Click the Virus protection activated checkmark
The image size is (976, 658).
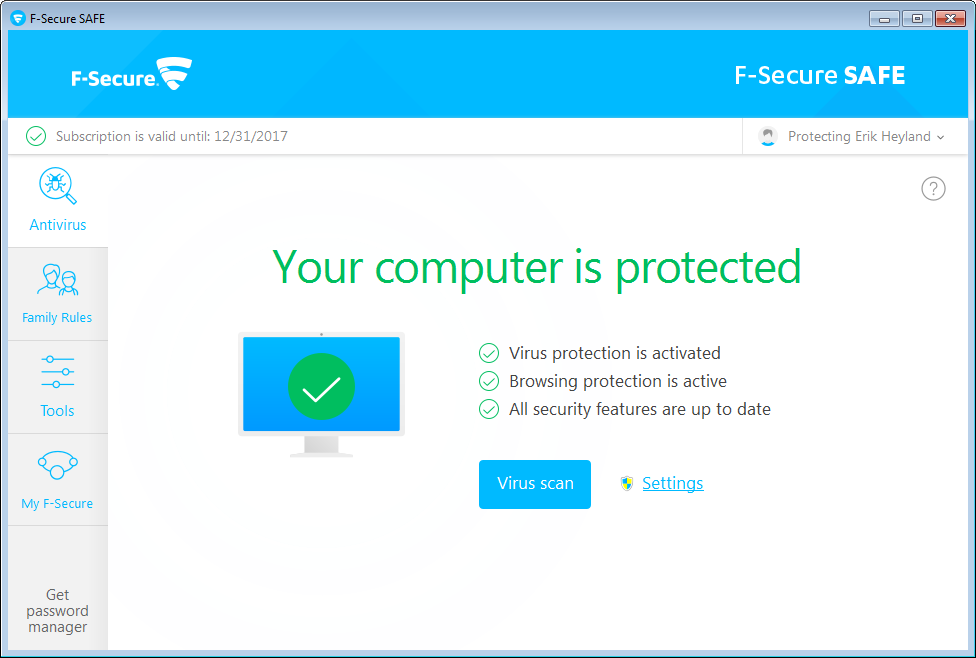(x=489, y=353)
